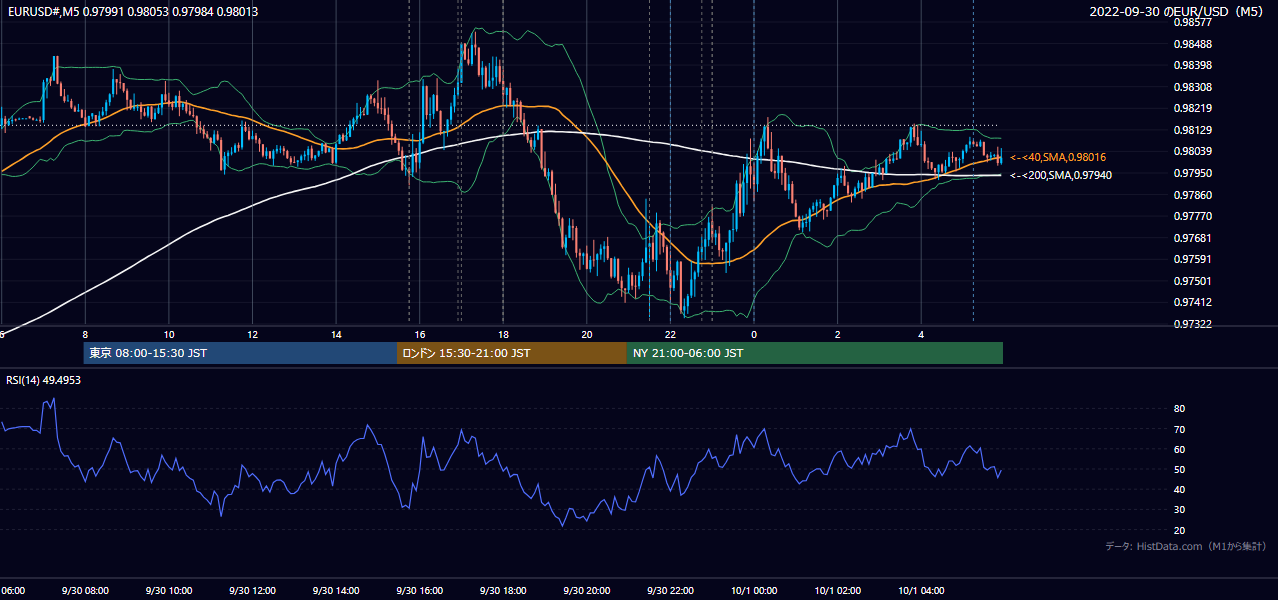Click the 9/30 08:00 date label

(x=85, y=591)
